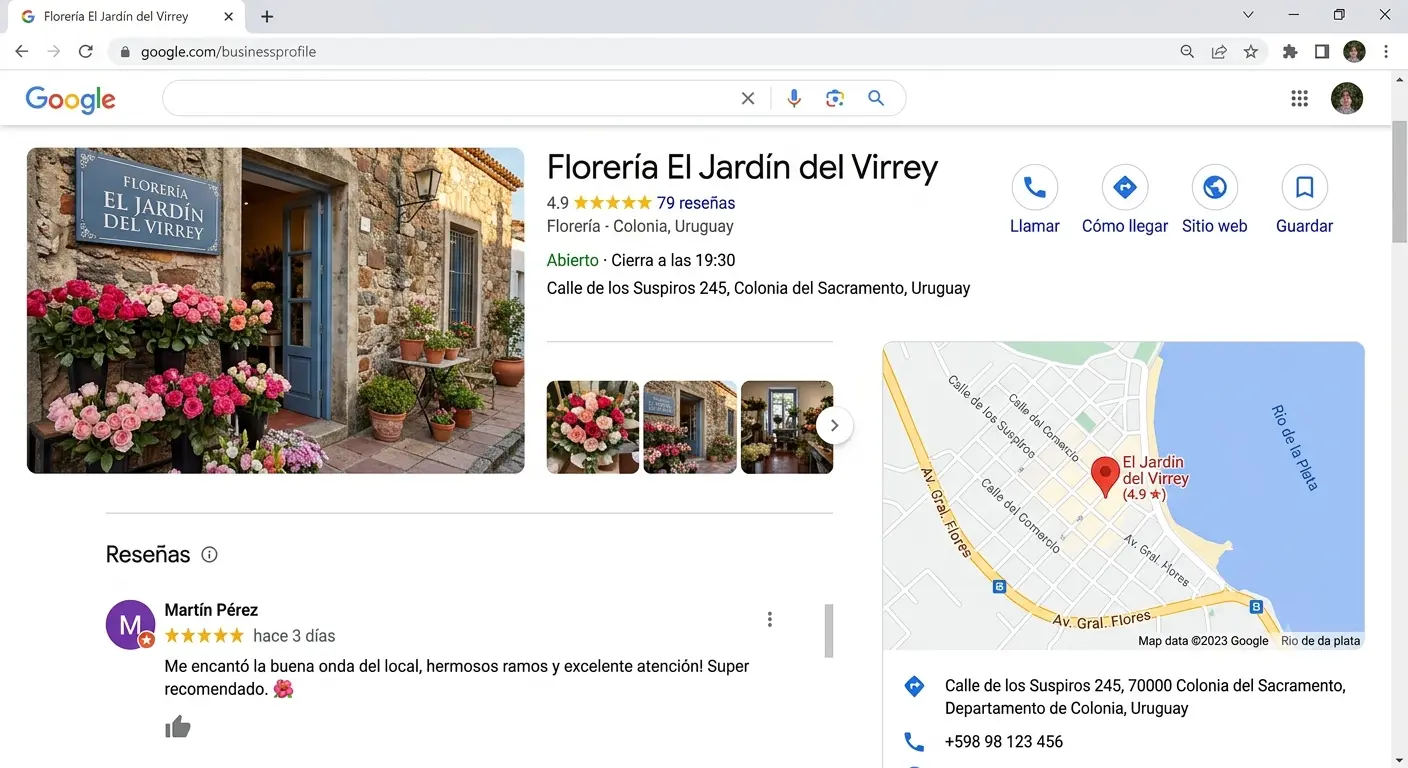1408x768 pixels.
Task: Open Chrome profile avatar in toolbar
Action: (x=1354, y=52)
